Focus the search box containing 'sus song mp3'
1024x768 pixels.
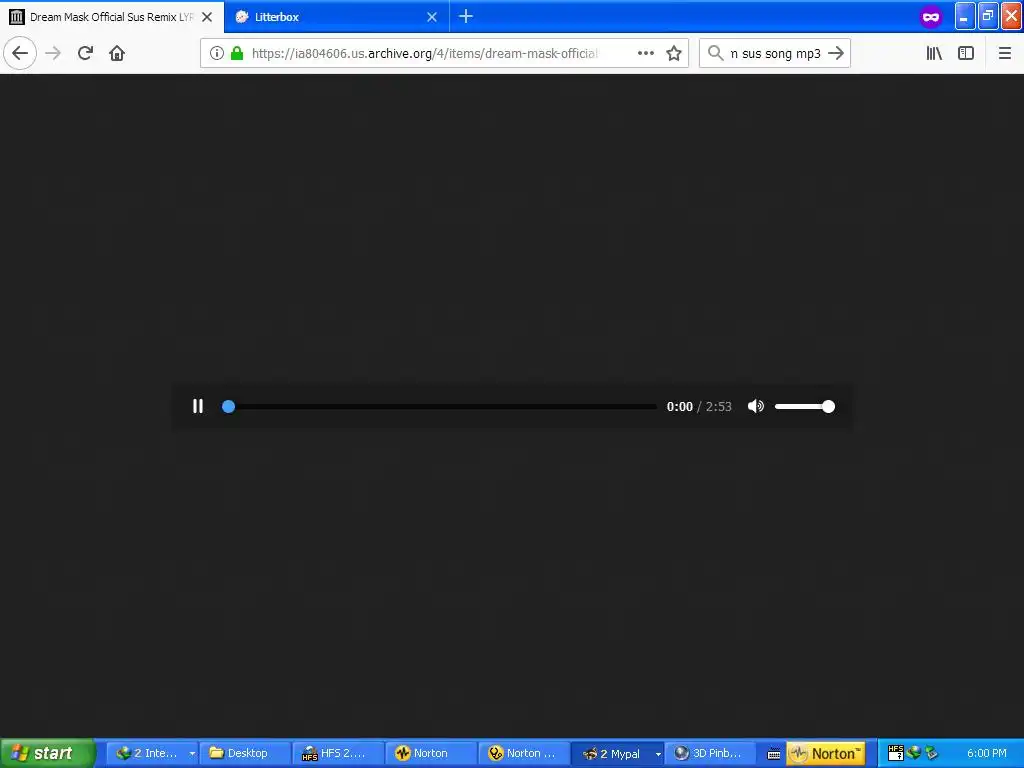tap(775, 54)
